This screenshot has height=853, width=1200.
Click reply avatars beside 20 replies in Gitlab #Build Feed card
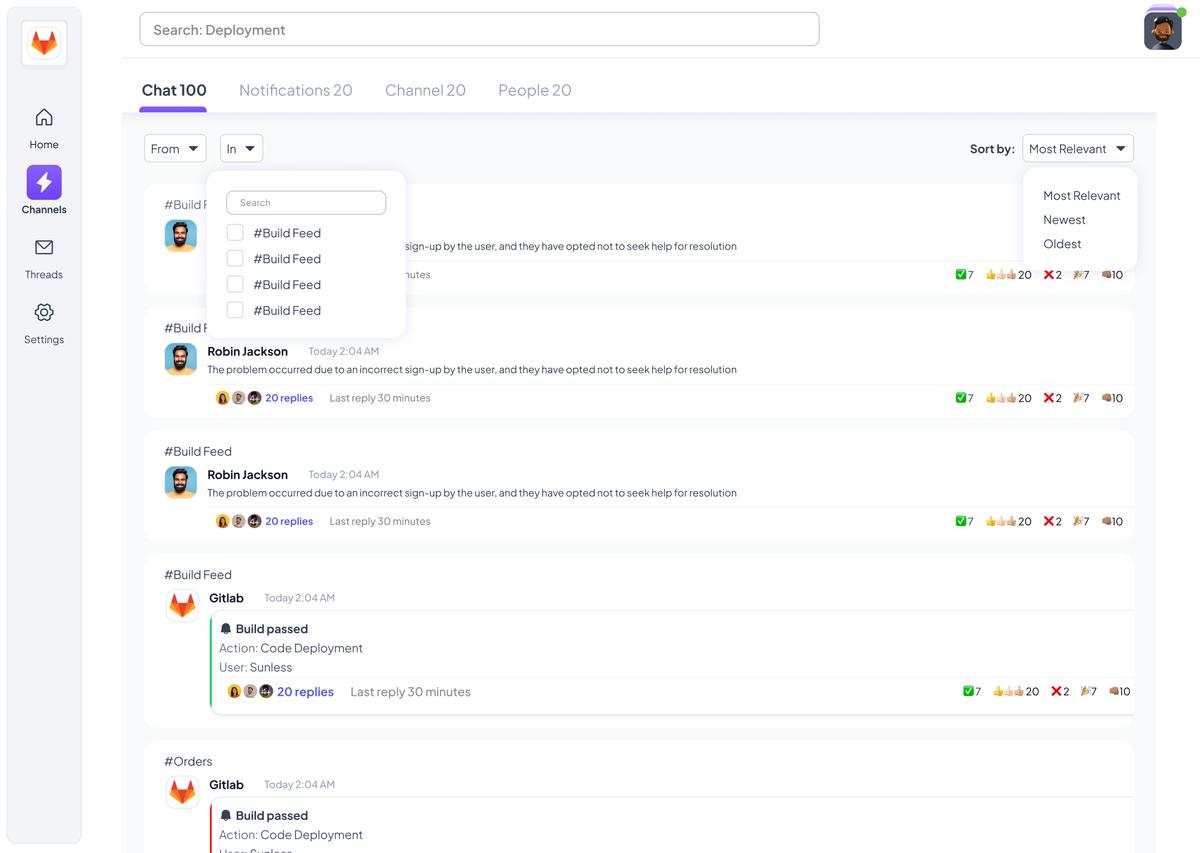click(x=250, y=691)
